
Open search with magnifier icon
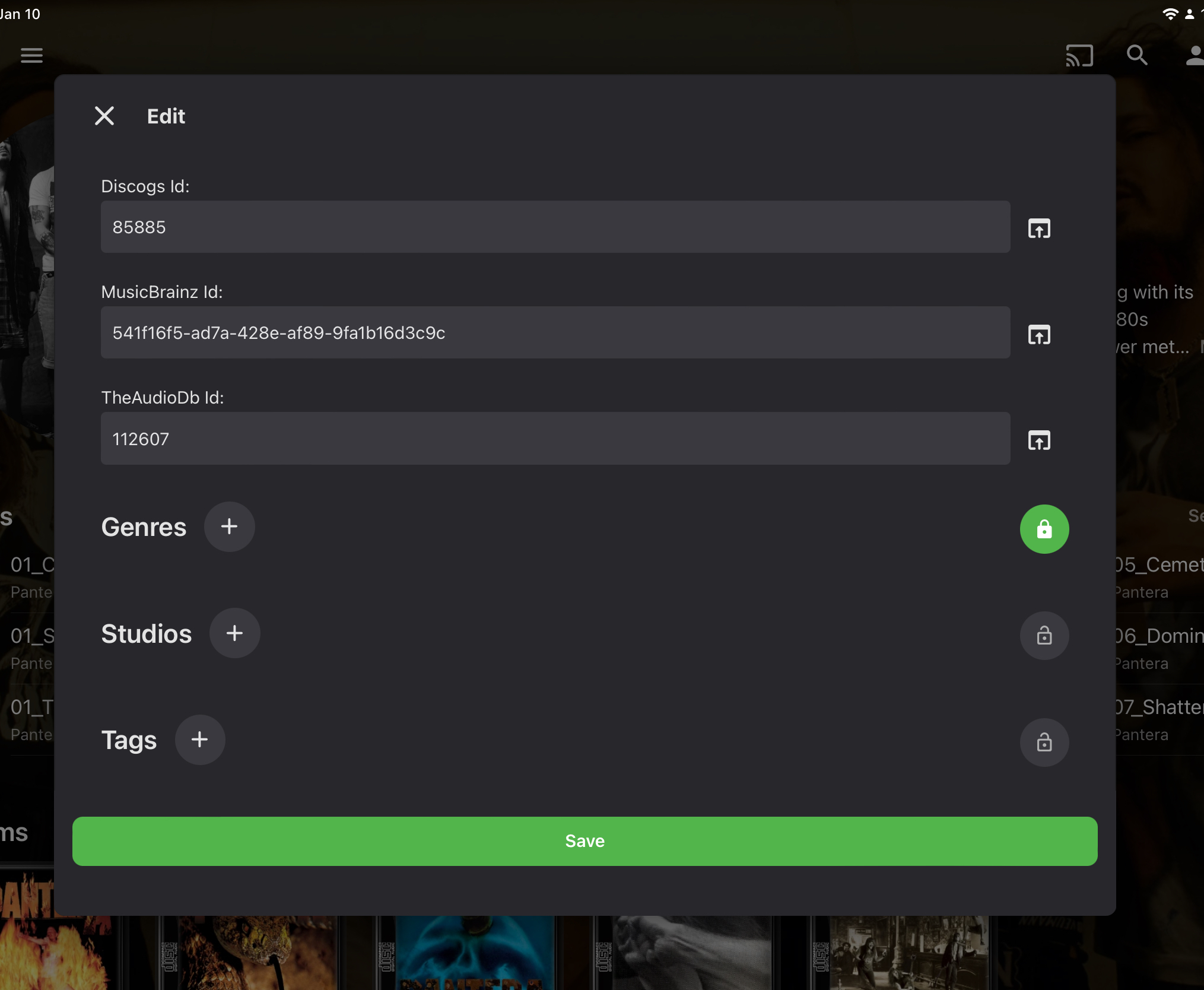pos(1136,56)
